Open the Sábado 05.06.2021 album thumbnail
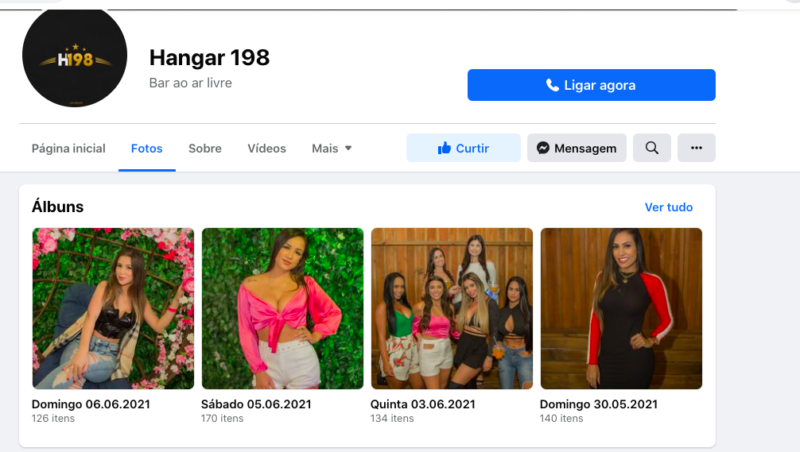Image resolution: width=800 pixels, height=452 pixels. (x=283, y=309)
